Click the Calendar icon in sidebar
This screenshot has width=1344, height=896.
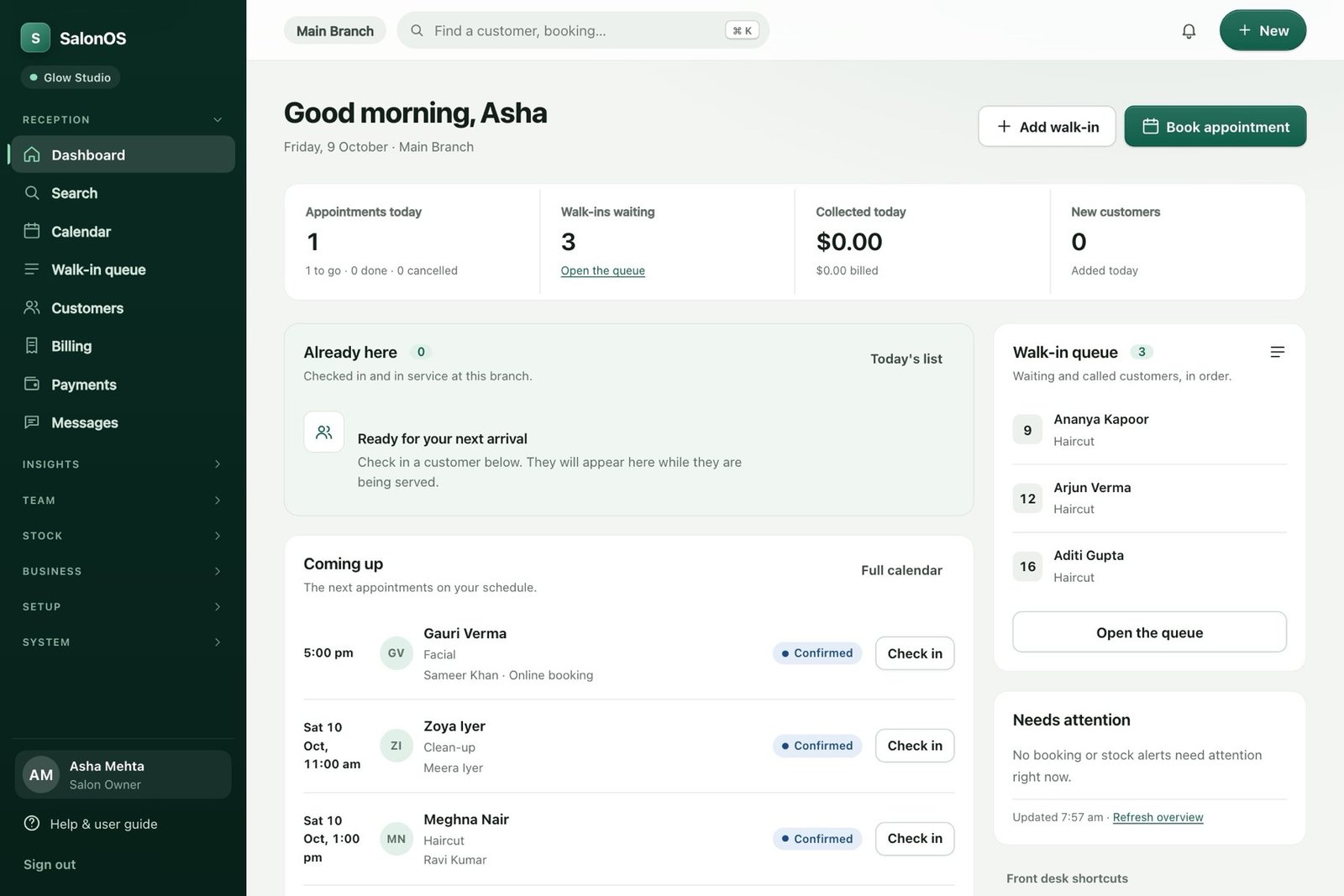click(x=32, y=231)
